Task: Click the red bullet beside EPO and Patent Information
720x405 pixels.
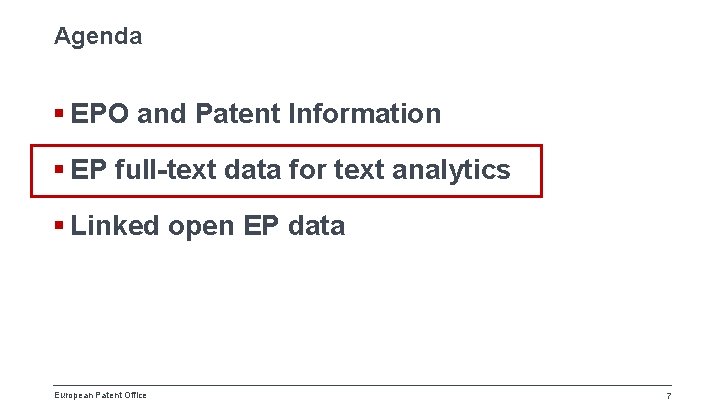Action: tap(59, 113)
